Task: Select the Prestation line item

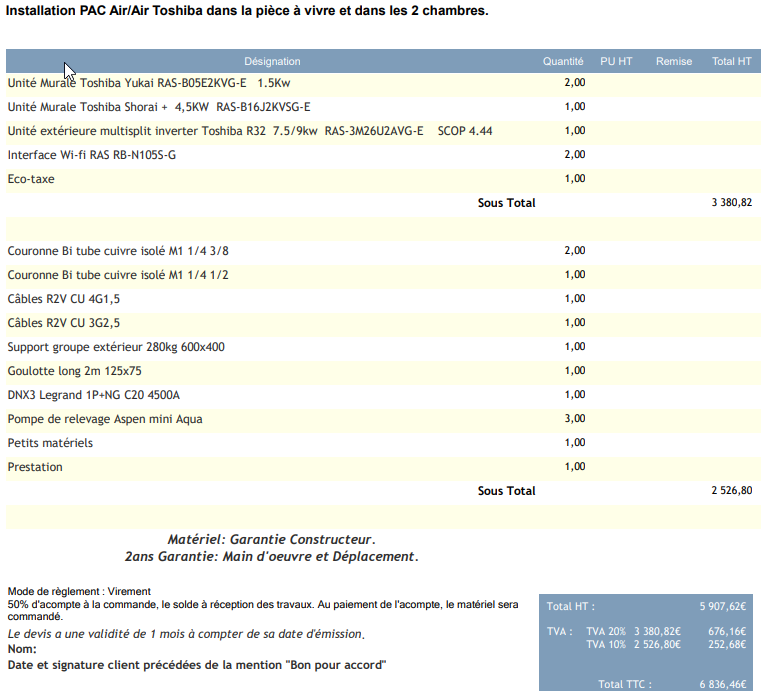Action: [x=35, y=467]
